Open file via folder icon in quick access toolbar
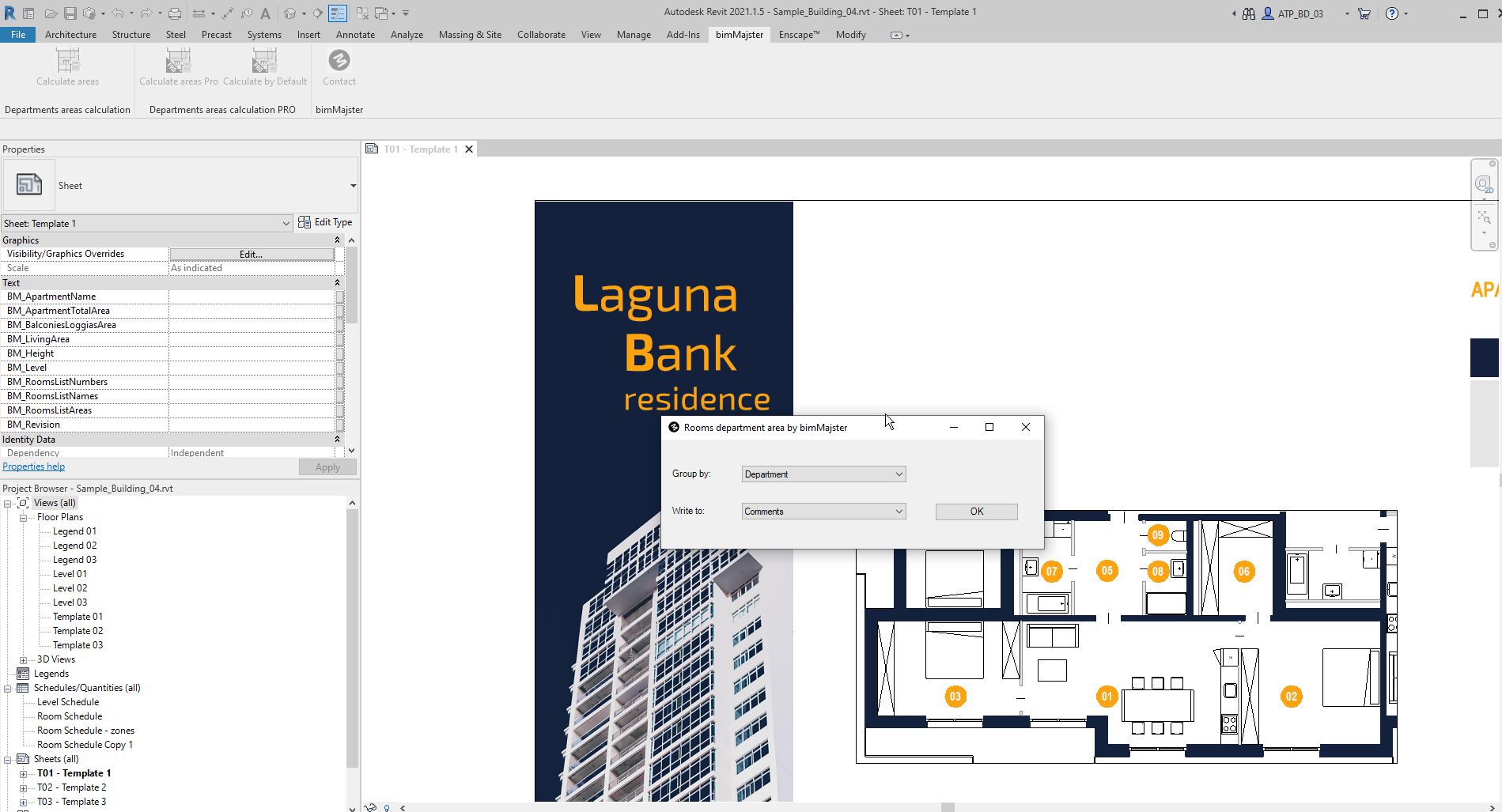 pyautogui.click(x=50, y=13)
